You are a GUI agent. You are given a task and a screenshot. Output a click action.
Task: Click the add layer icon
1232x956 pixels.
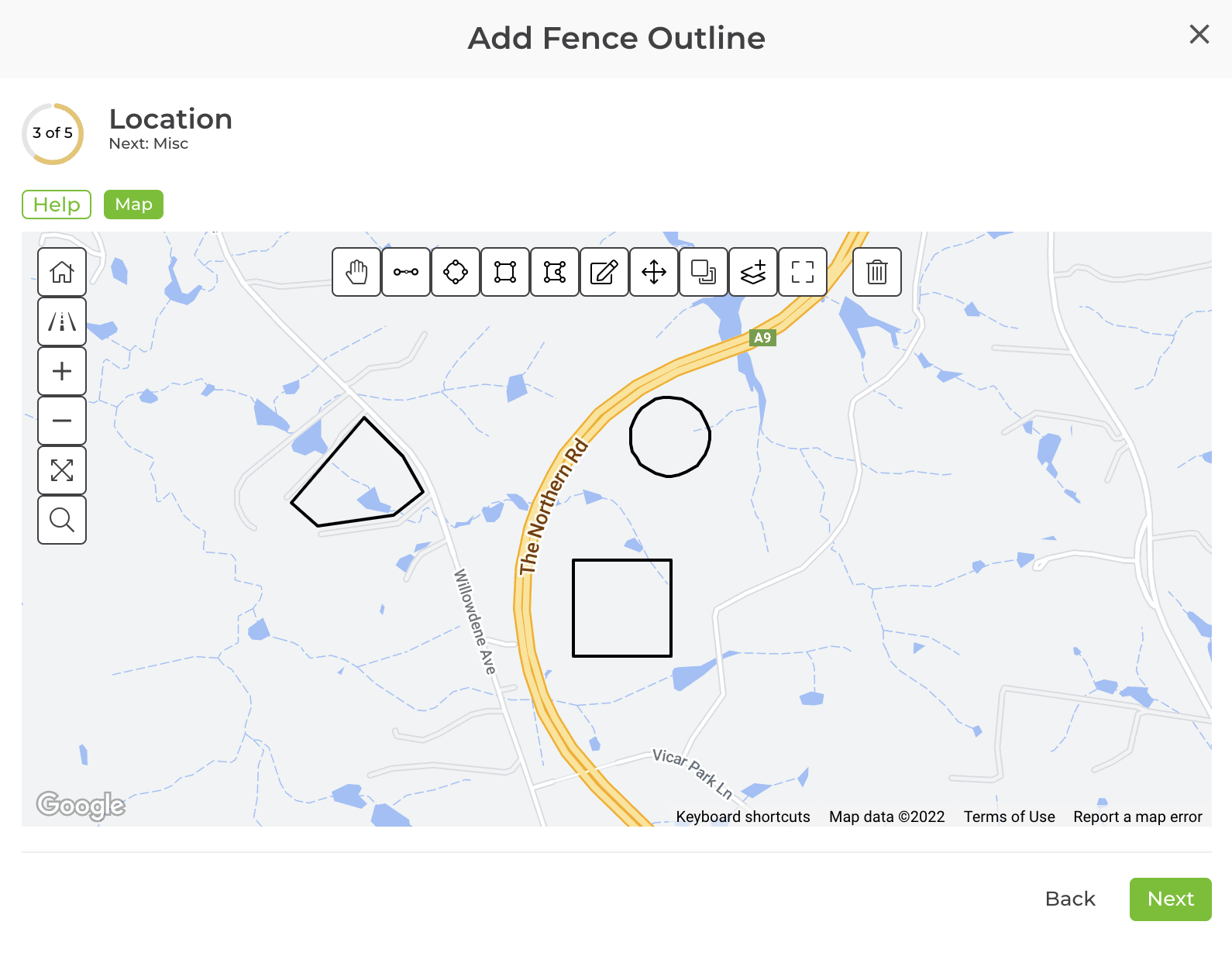[x=752, y=273]
